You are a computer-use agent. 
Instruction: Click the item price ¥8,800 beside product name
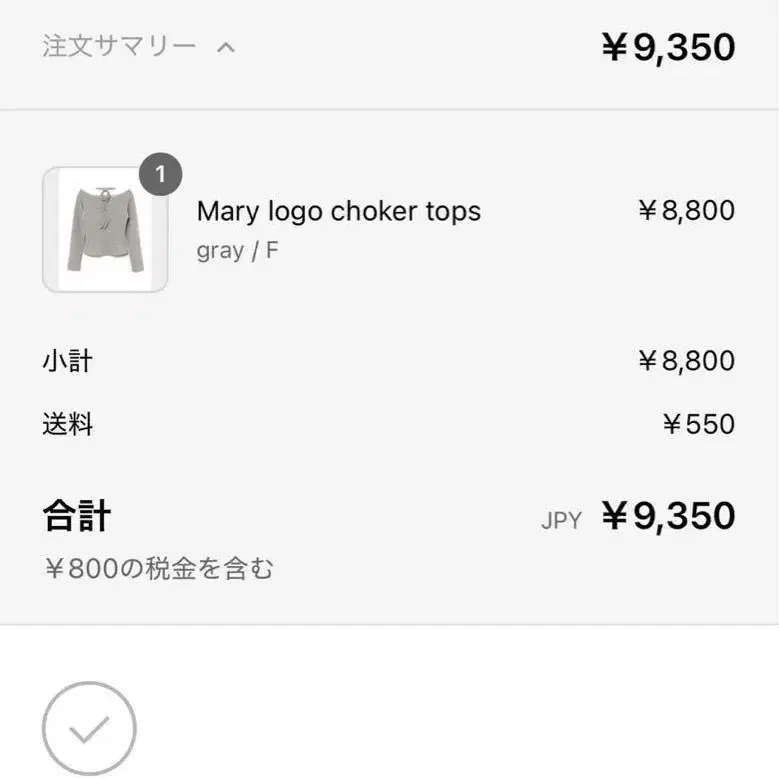pyautogui.click(x=686, y=210)
